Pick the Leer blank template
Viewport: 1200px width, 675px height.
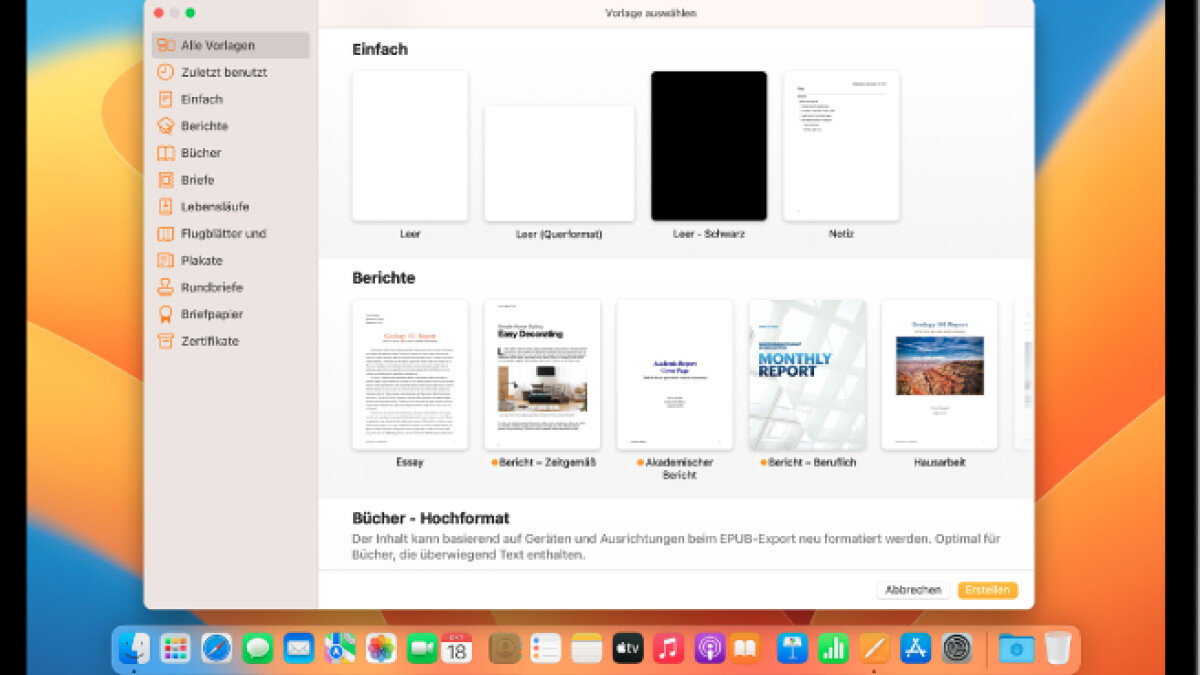[410, 146]
